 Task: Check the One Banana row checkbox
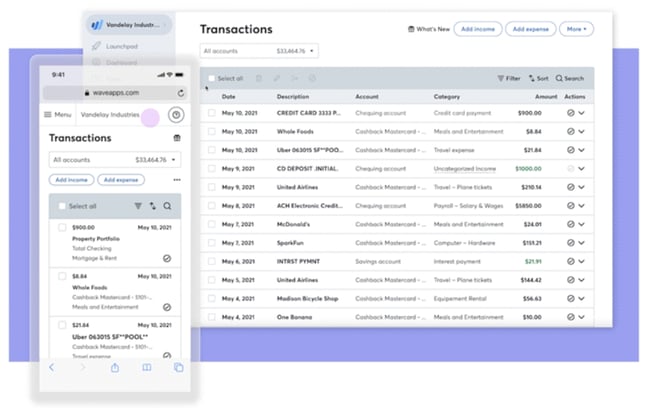(x=211, y=317)
